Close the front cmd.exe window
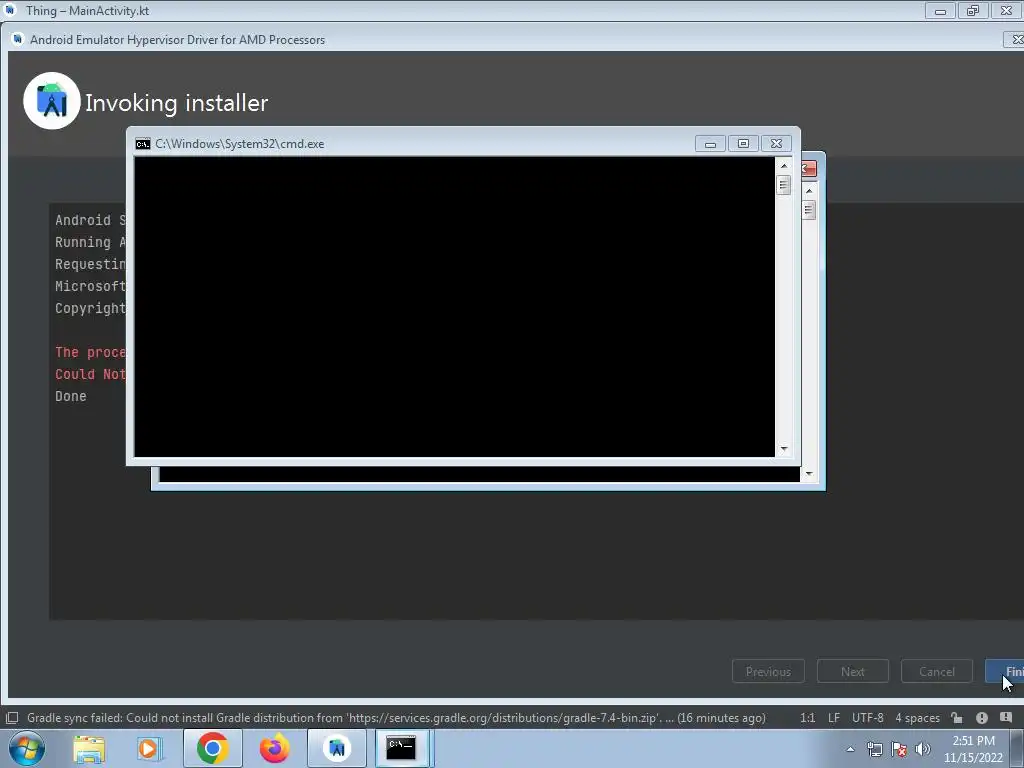1024x768 pixels. tap(776, 144)
